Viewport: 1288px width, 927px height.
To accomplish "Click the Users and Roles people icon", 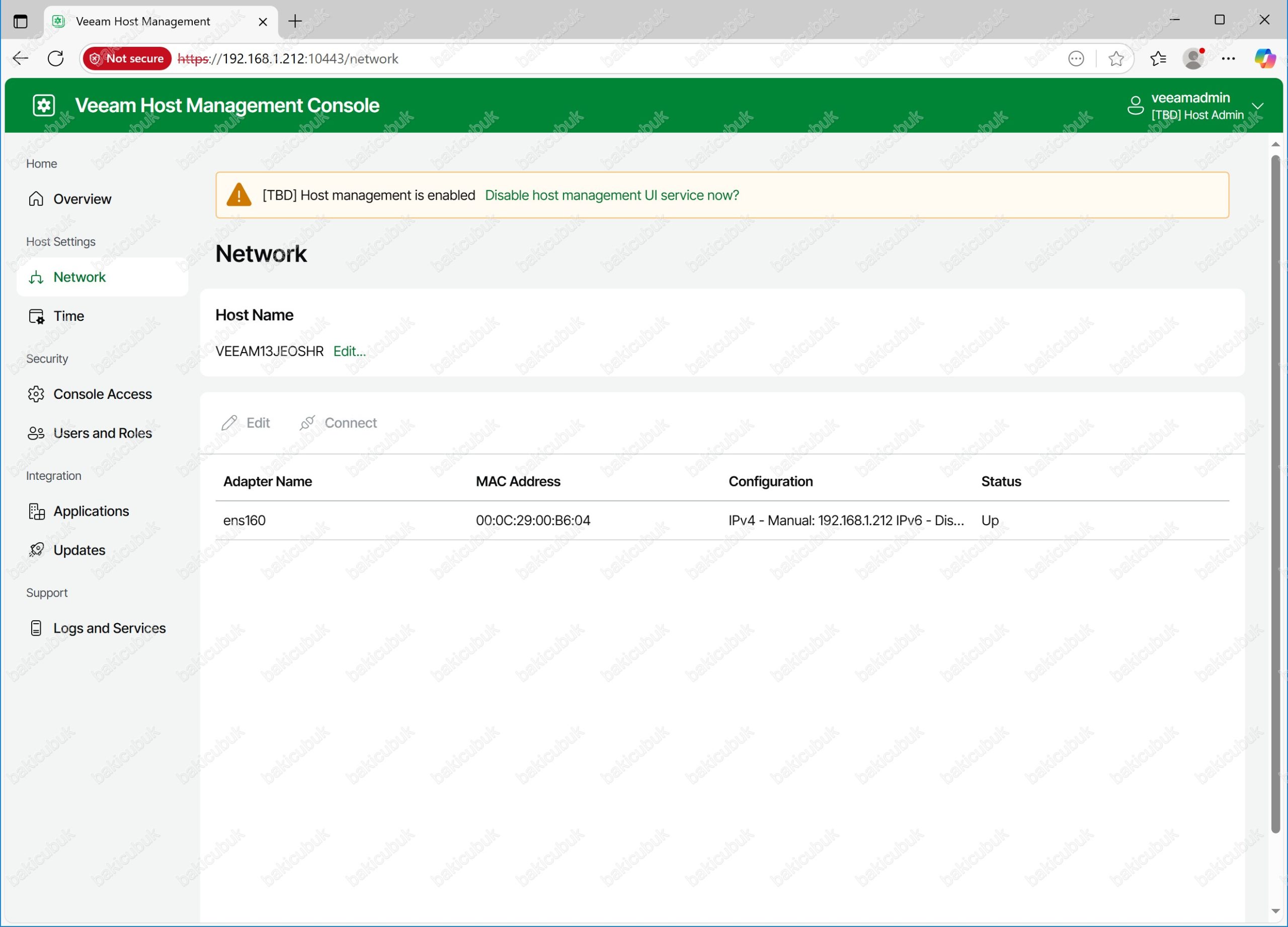I will 36,433.
